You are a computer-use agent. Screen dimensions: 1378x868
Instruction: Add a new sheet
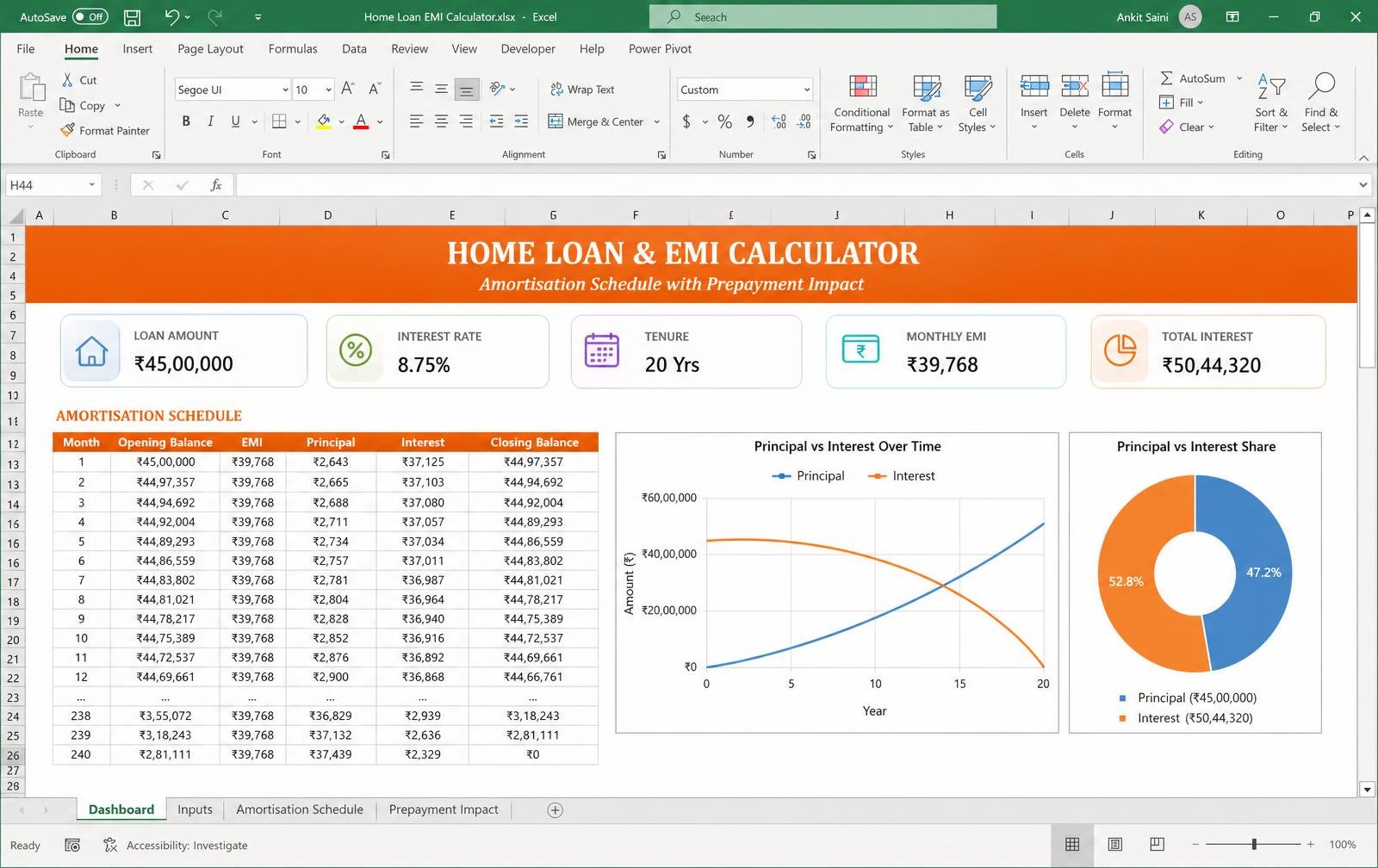point(556,809)
